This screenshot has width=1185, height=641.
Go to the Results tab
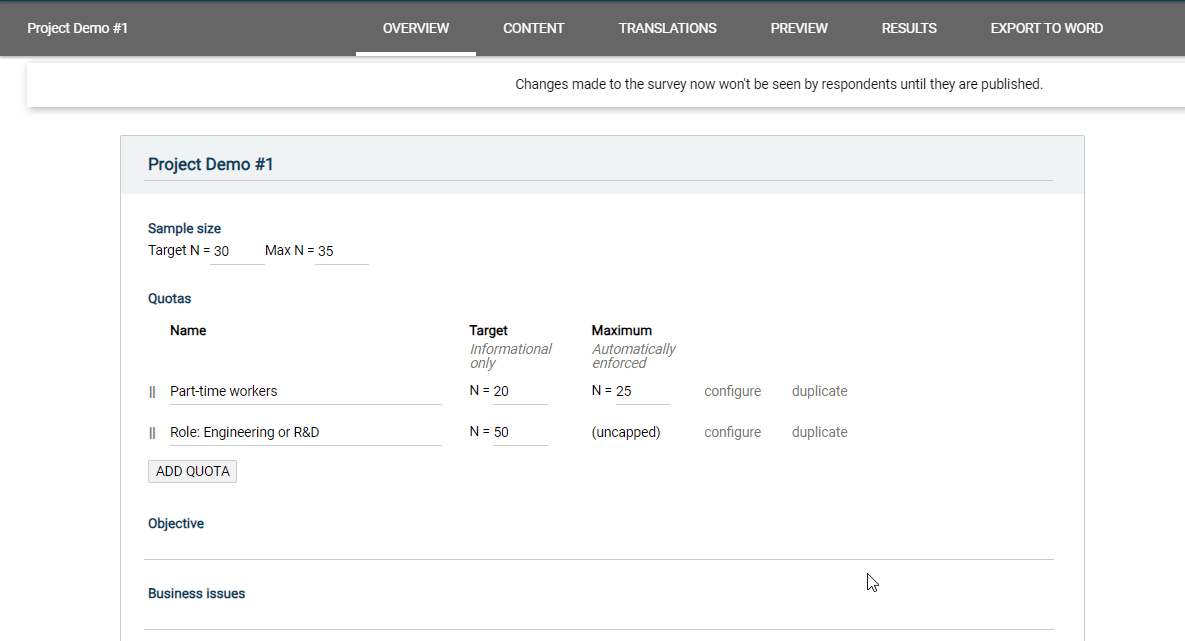tap(908, 28)
